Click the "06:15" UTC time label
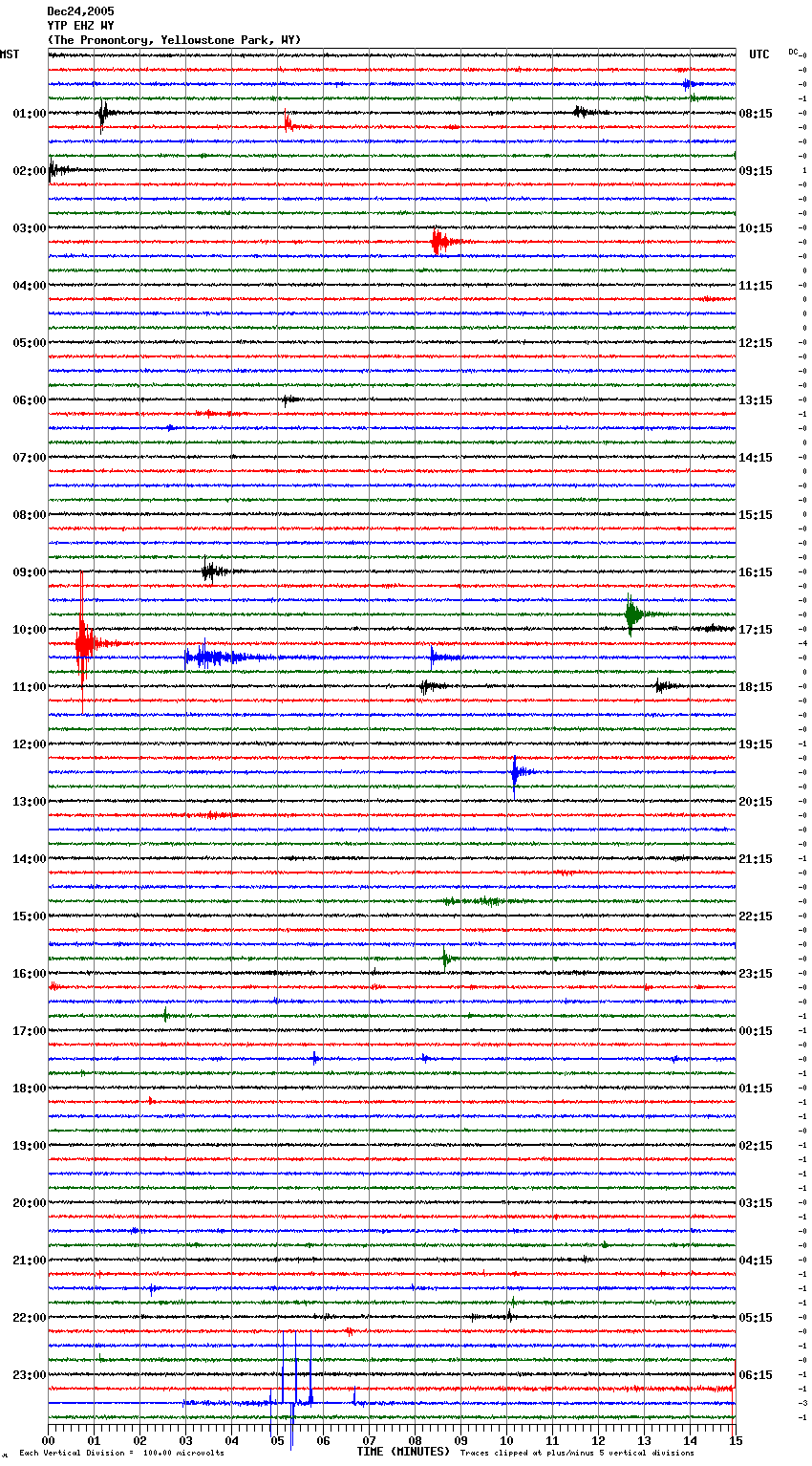The width and height of the screenshot is (812, 1466). point(756,1375)
